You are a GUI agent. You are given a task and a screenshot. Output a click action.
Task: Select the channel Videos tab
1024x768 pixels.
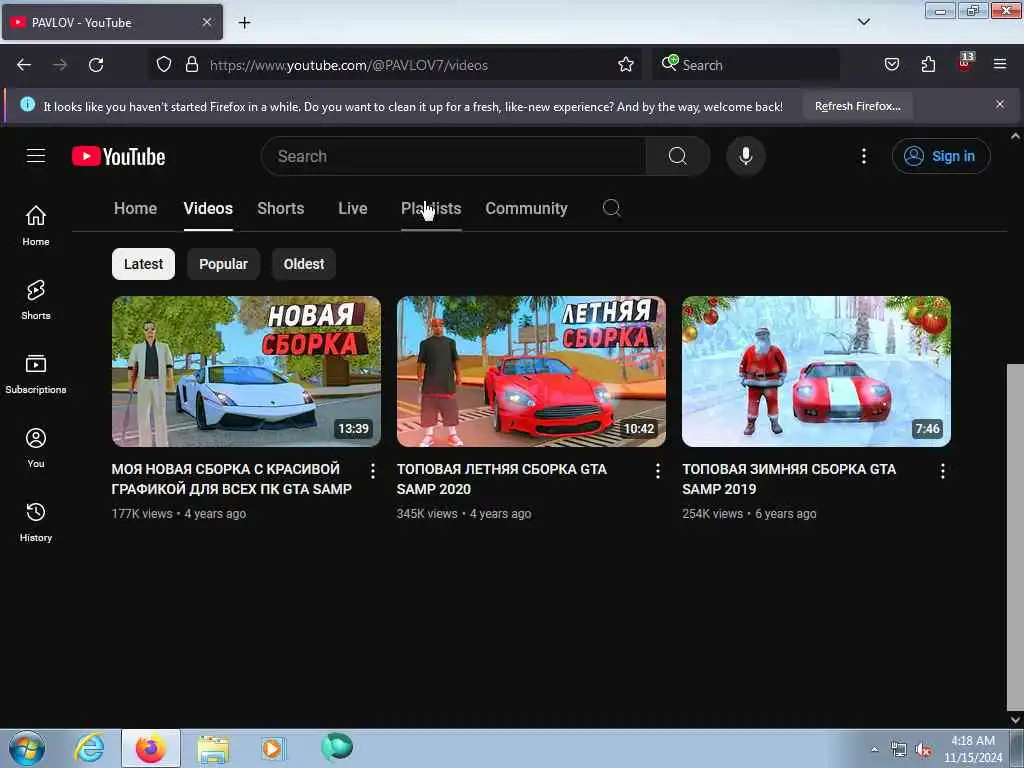208,208
